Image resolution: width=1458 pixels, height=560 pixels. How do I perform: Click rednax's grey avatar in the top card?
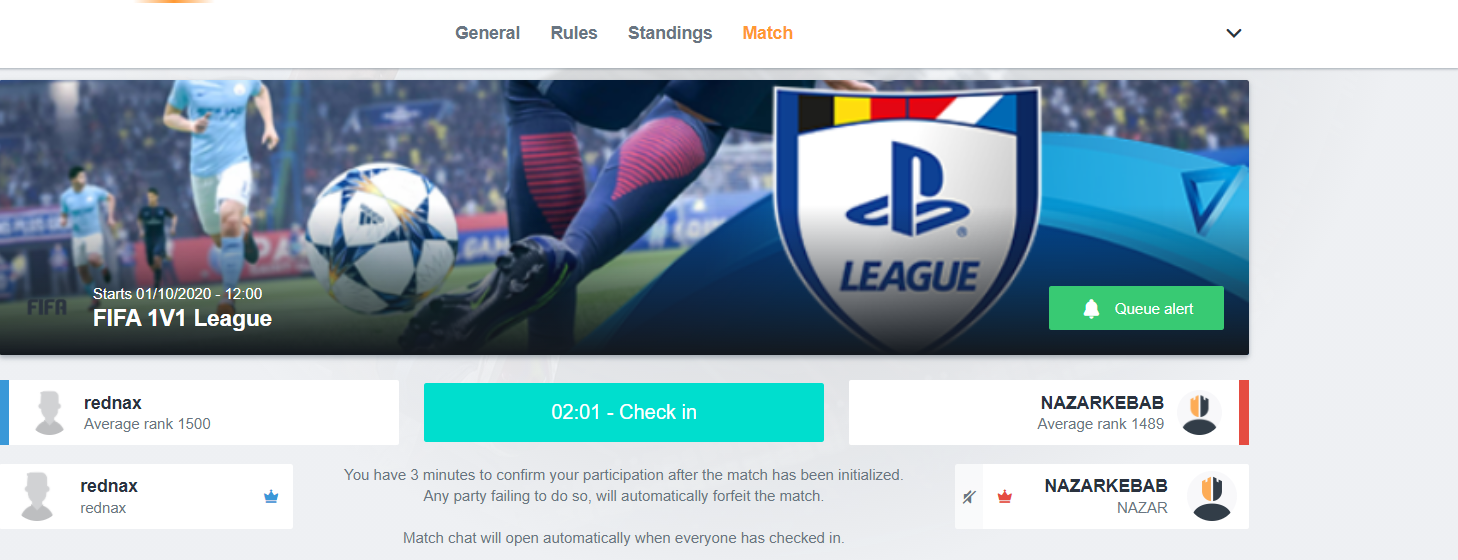50,412
